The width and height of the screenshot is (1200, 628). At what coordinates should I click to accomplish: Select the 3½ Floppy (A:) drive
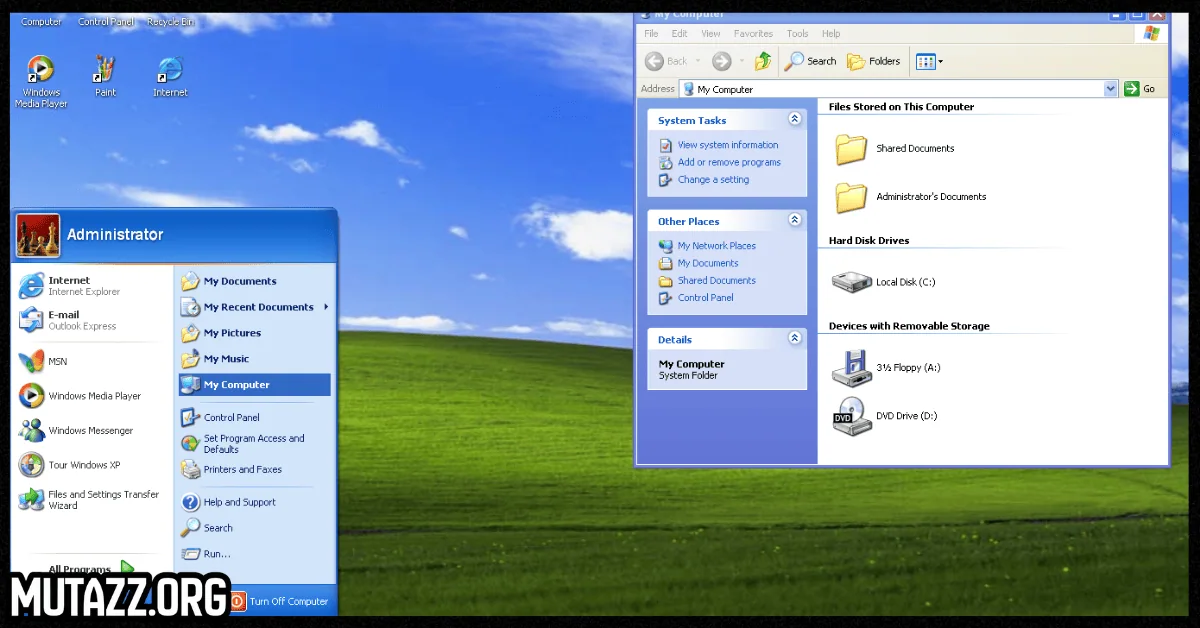(852, 368)
